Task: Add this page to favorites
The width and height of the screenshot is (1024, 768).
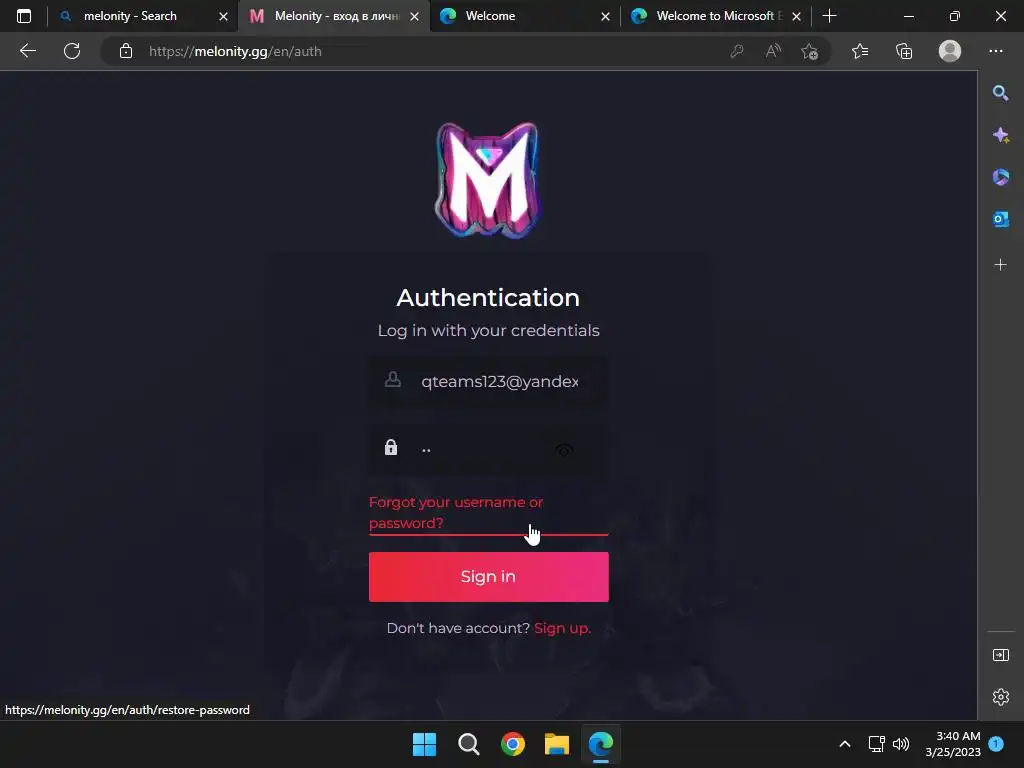Action: (x=810, y=51)
